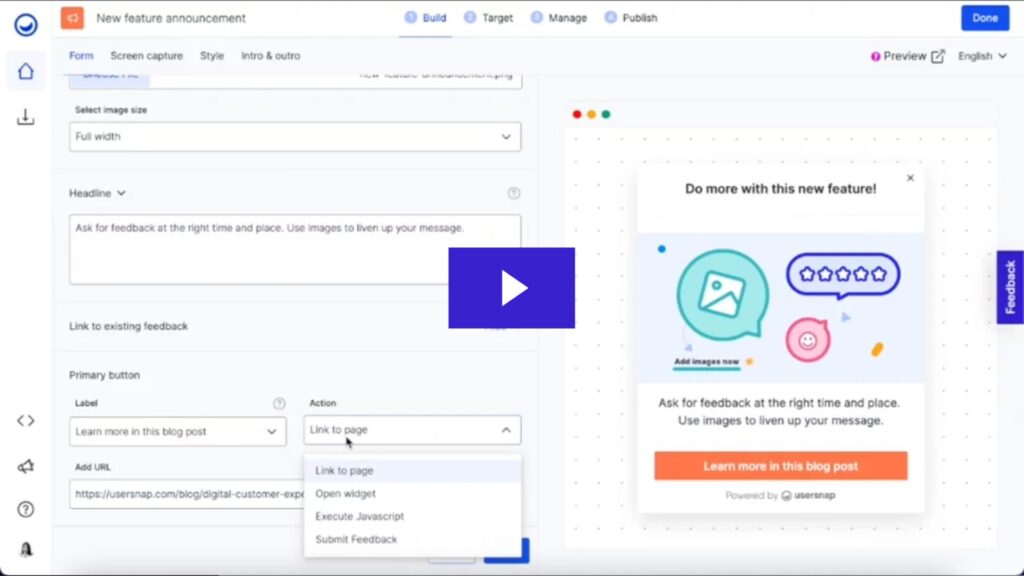Image resolution: width=1024 pixels, height=576 pixels.
Task: Expand the Select image size dropdown
Action: coord(295,137)
